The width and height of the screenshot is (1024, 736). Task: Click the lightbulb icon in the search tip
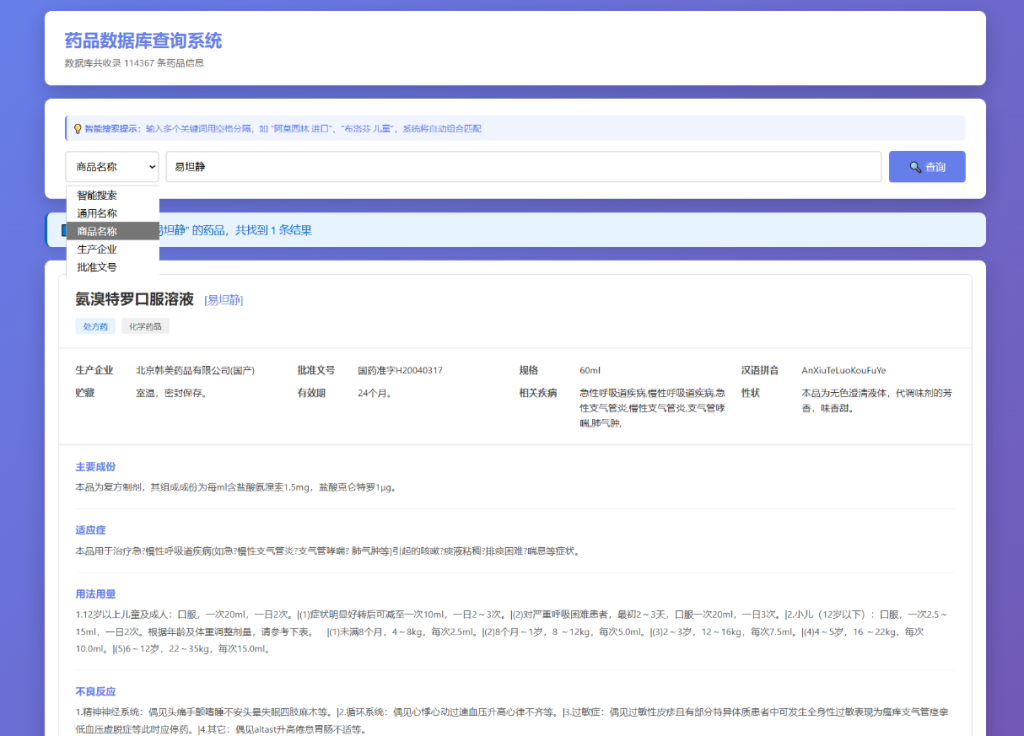tap(78, 128)
